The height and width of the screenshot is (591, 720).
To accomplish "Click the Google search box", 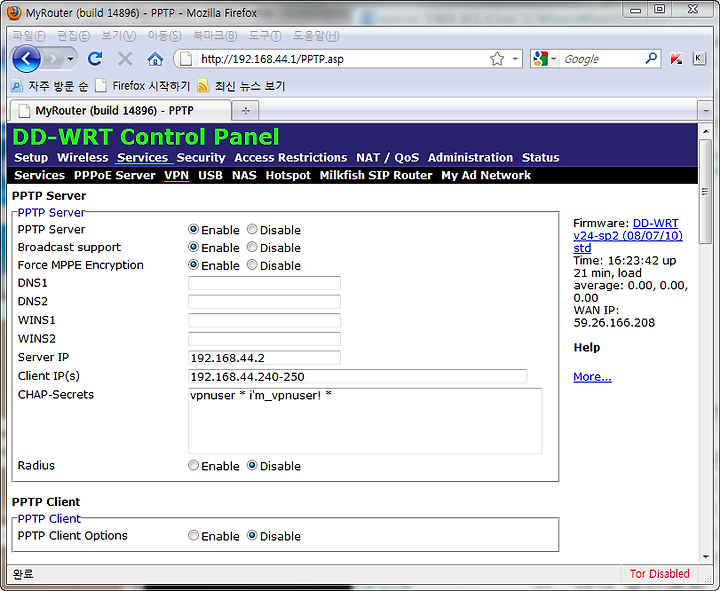I will [x=601, y=59].
